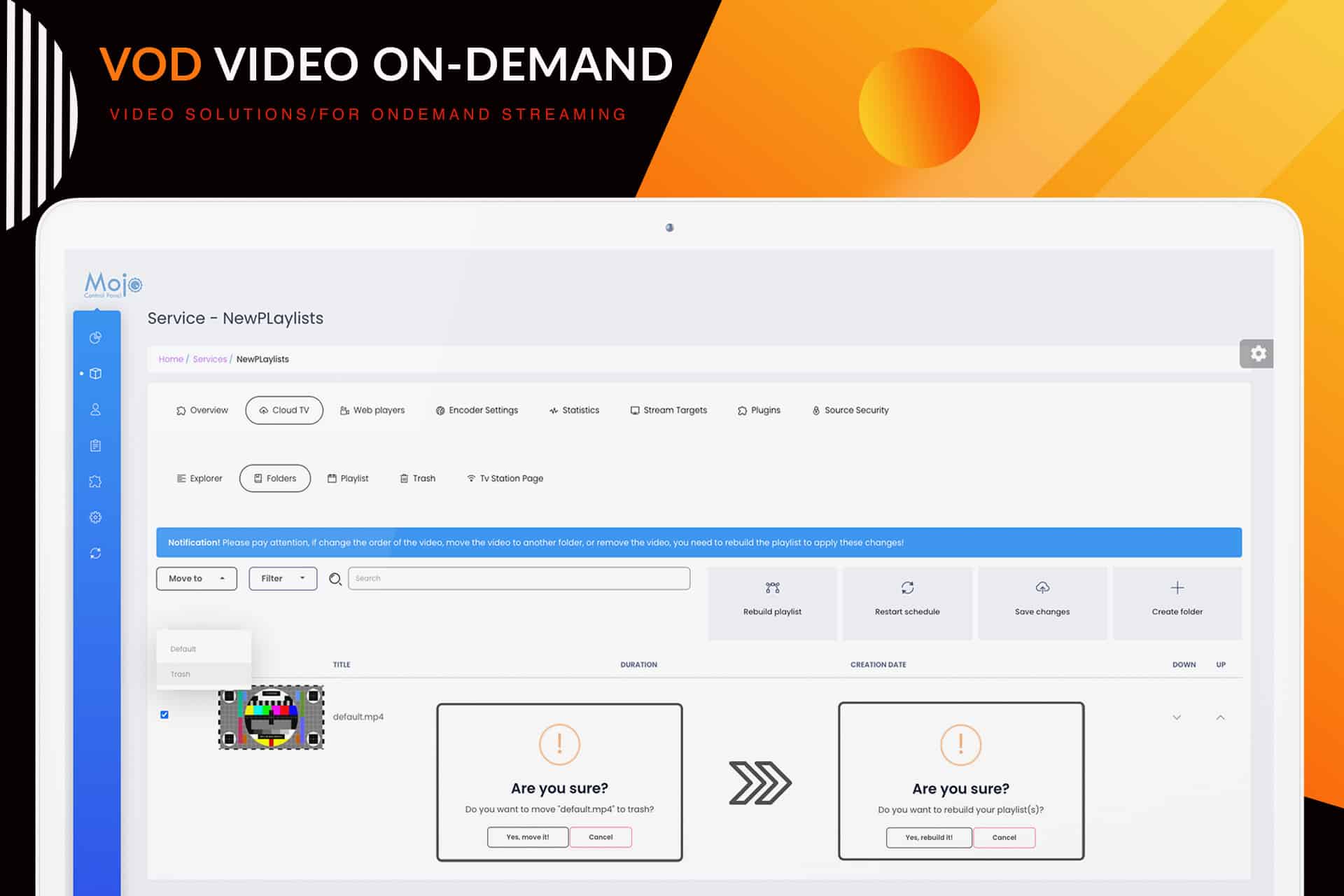Click the Mojo Control Panel logo
The height and width of the screenshot is (896, 1344).
coord(113,284)
